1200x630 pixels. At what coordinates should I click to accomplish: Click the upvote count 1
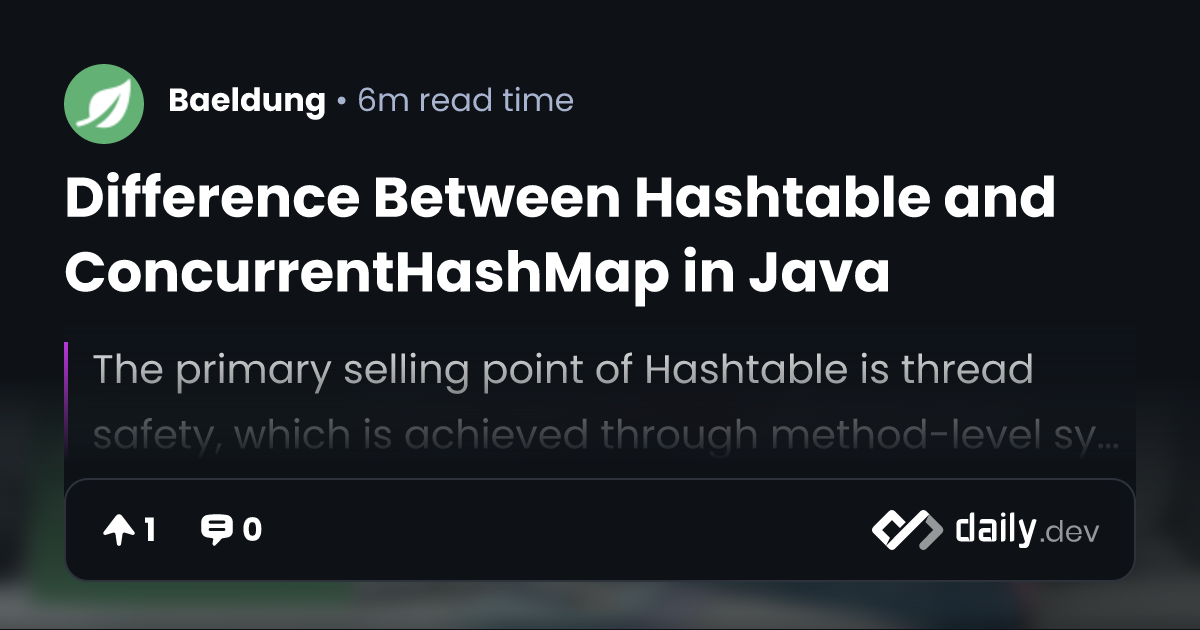point(149,530)
